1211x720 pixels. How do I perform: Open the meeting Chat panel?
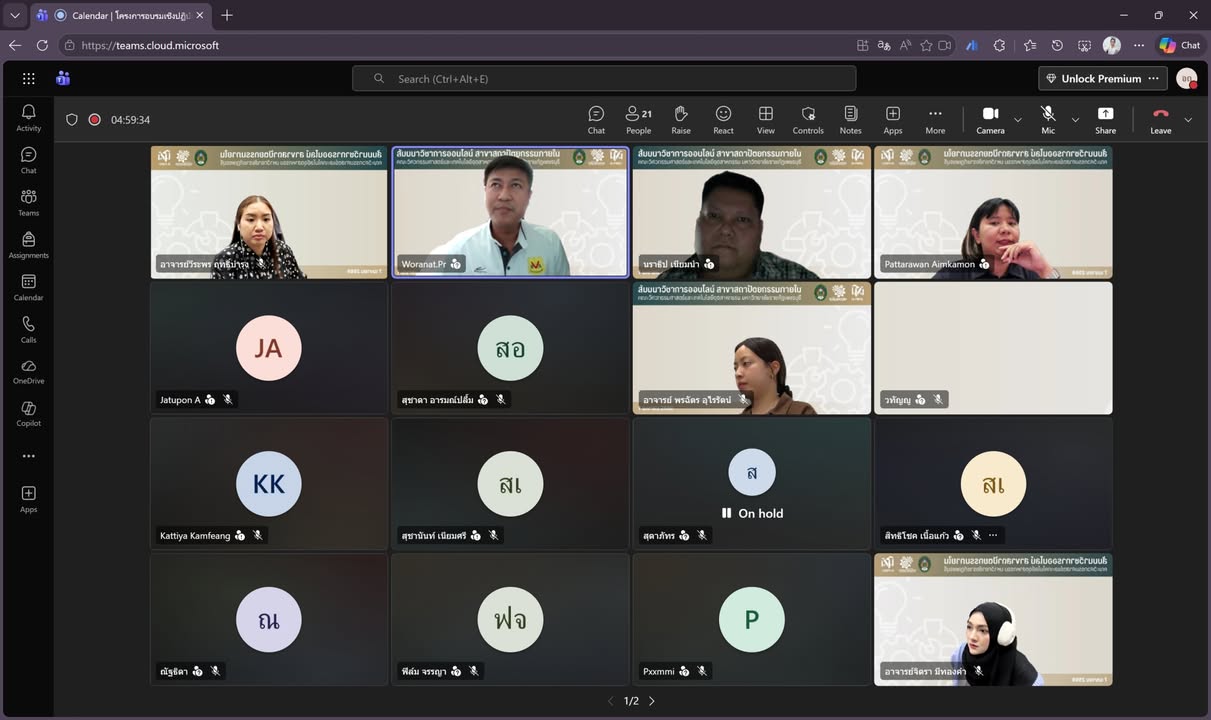point(596,119)
